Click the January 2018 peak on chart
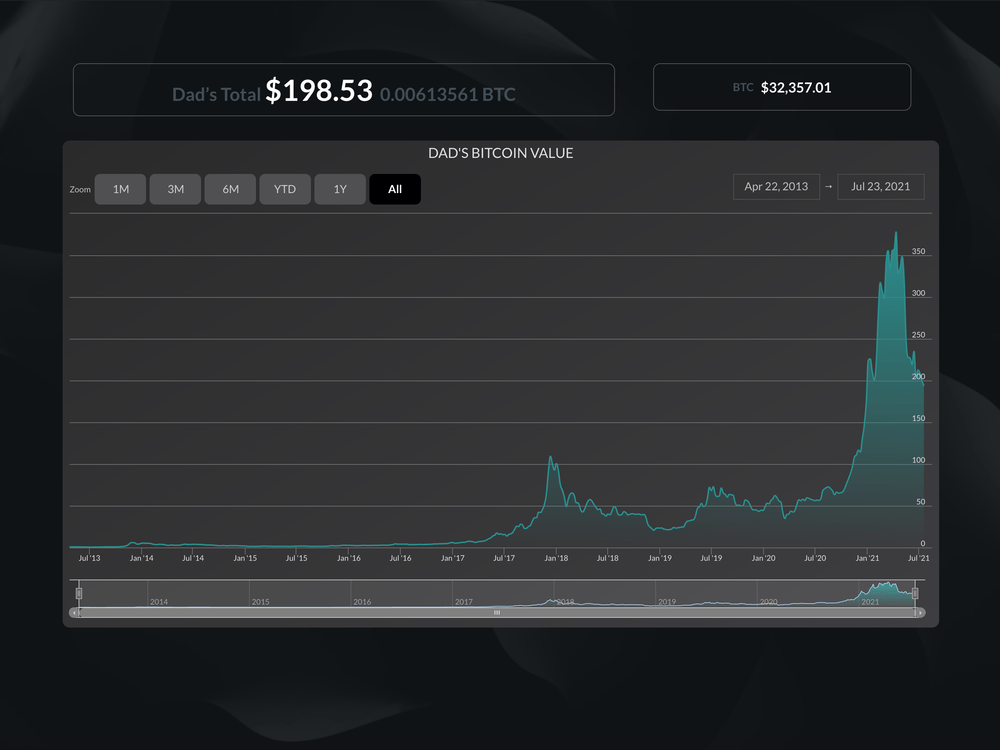1000x750 pixels. [550, 458]
